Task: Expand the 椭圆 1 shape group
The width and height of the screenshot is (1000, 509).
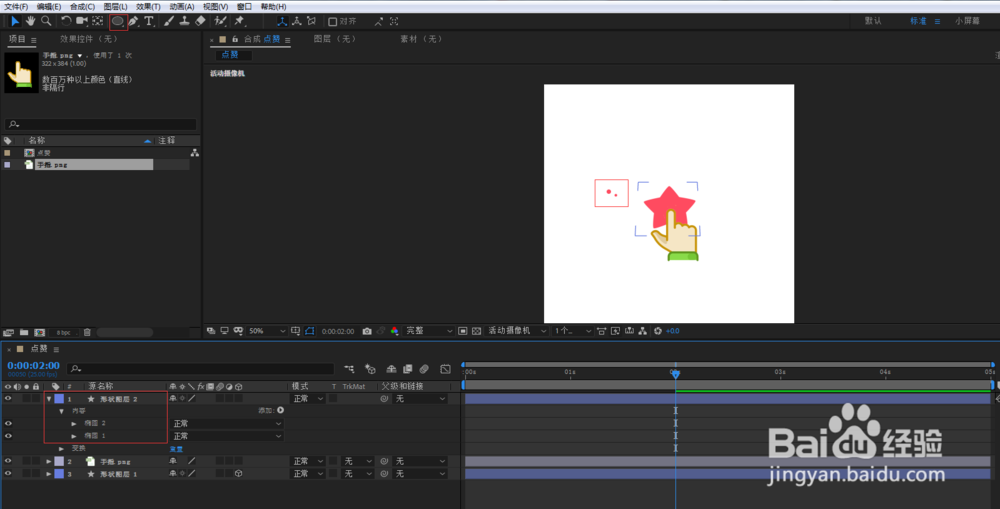Action: point(74,436)
